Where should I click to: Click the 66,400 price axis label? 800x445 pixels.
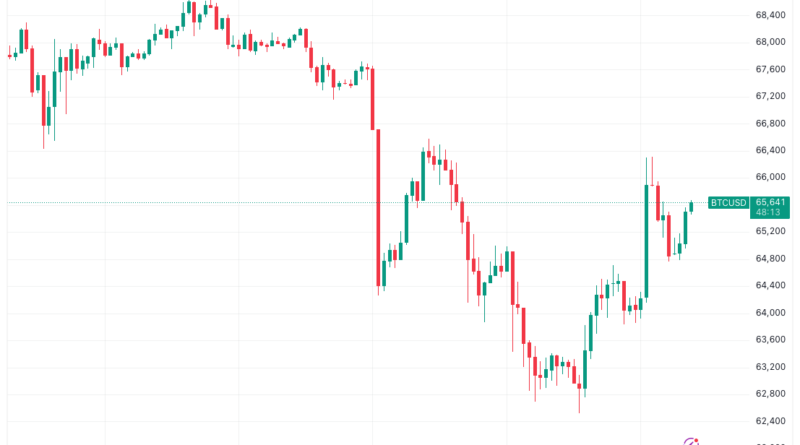point(768,150)
